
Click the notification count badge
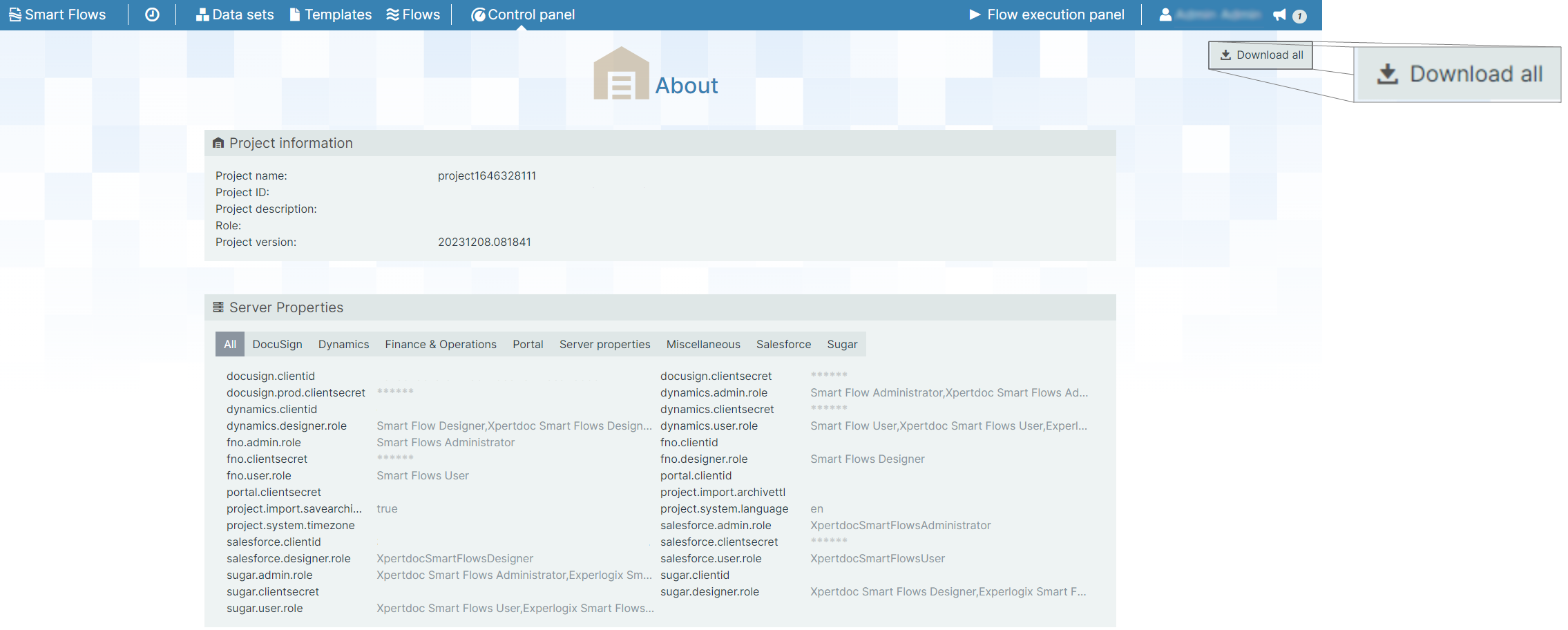pos(1299,16)
